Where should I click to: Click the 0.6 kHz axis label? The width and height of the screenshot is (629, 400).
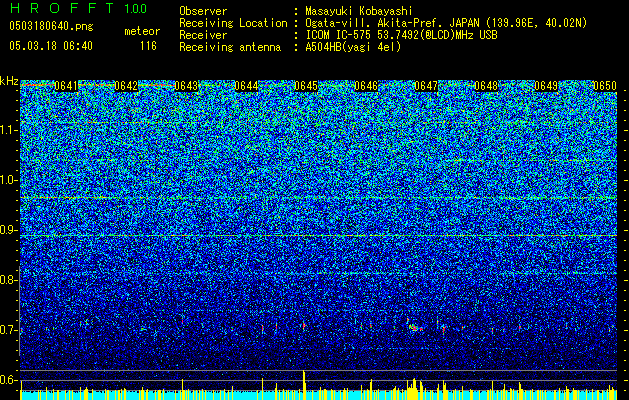(x=7, y=380)
